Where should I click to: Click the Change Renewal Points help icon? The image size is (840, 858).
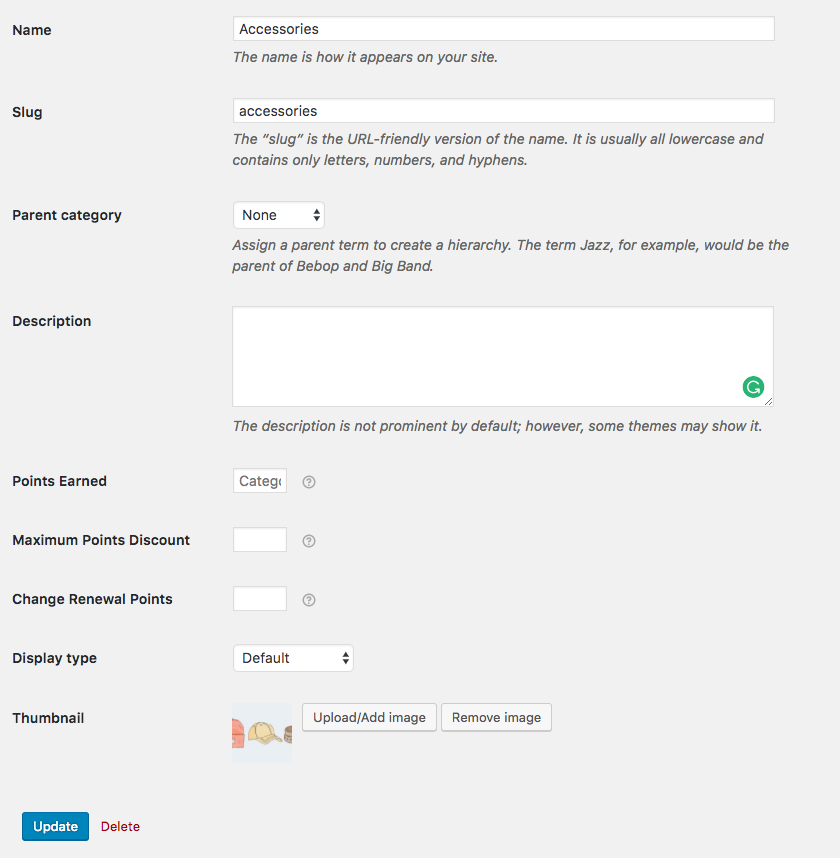click(x=308, y=599)
